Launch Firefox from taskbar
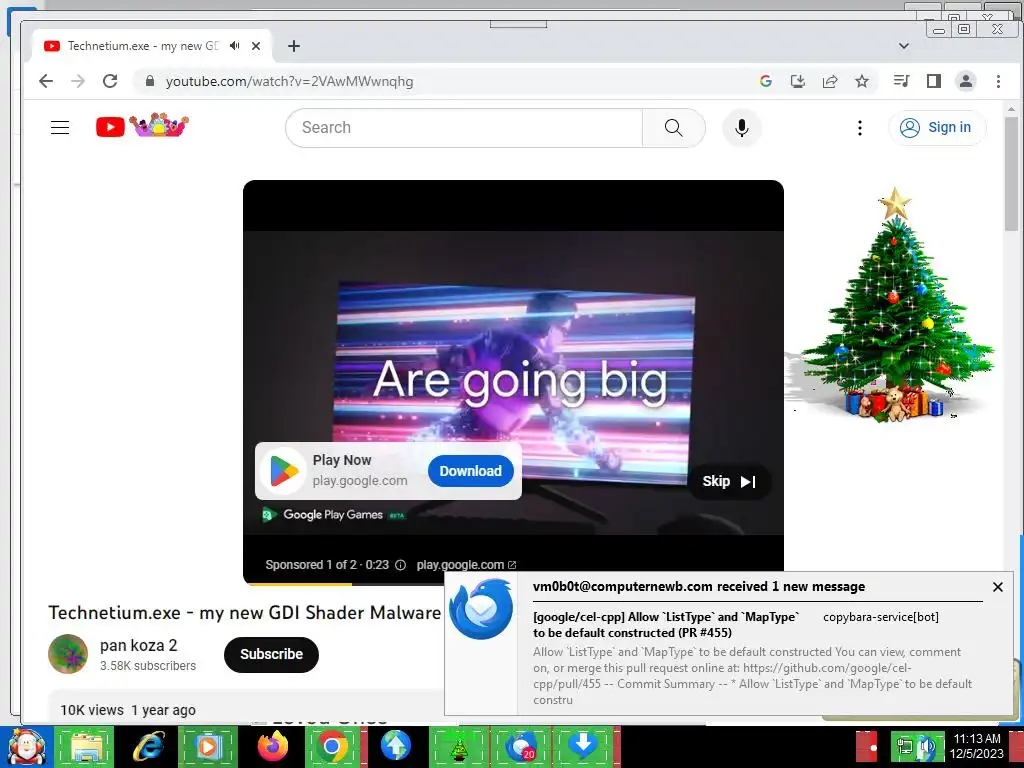1024x768 pixels. 272,747
